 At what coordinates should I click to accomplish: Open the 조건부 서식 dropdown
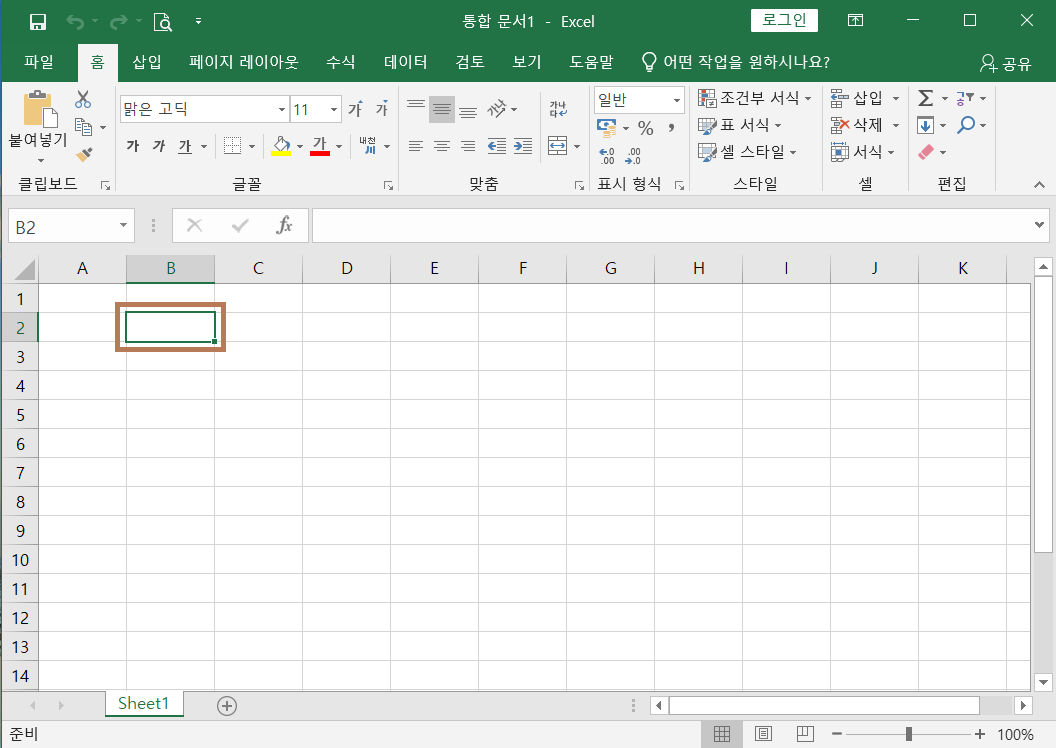(x=754, y=98)
